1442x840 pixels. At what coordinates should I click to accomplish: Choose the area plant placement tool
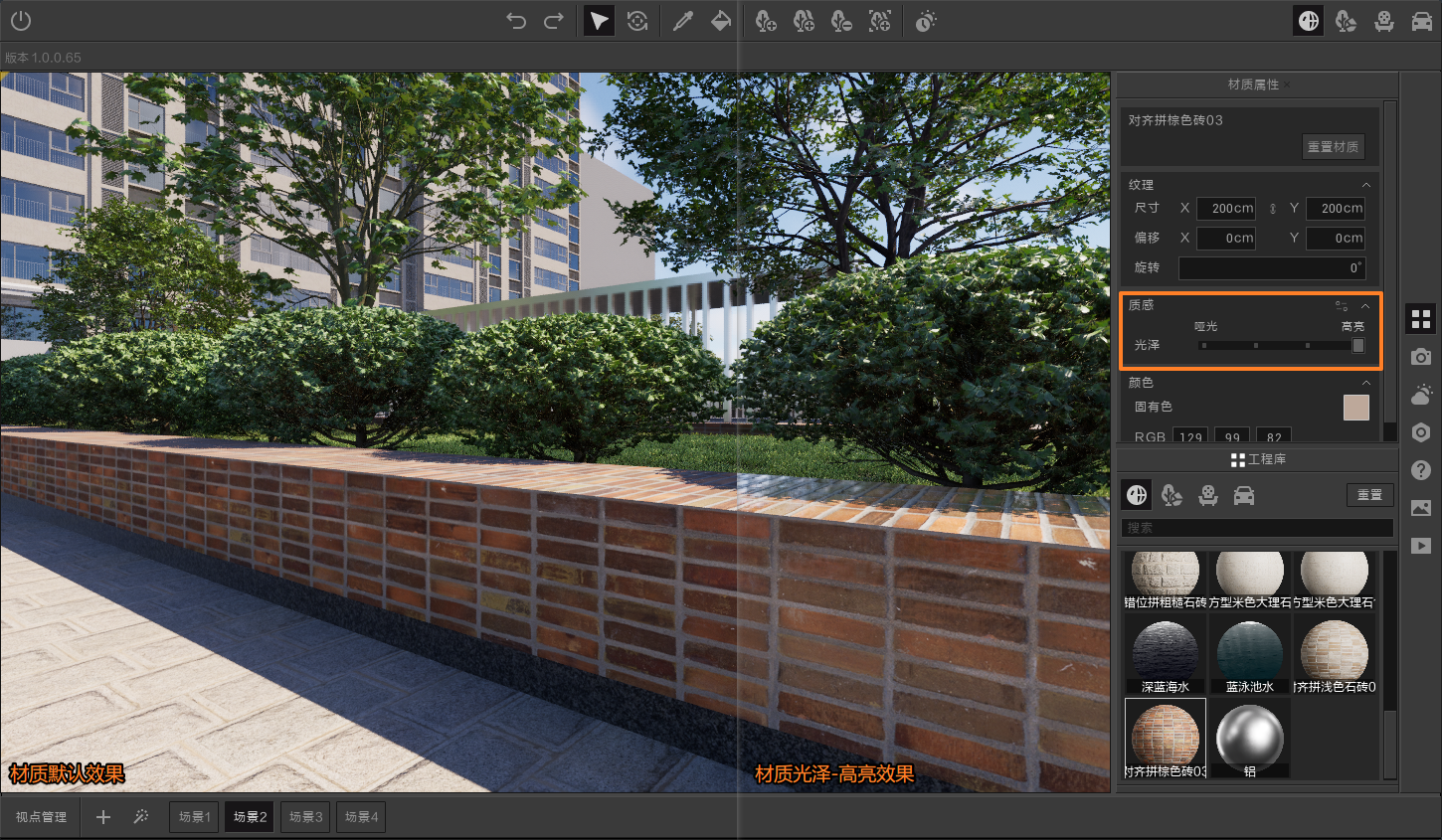pyautogui.click(x=880, y=21)
